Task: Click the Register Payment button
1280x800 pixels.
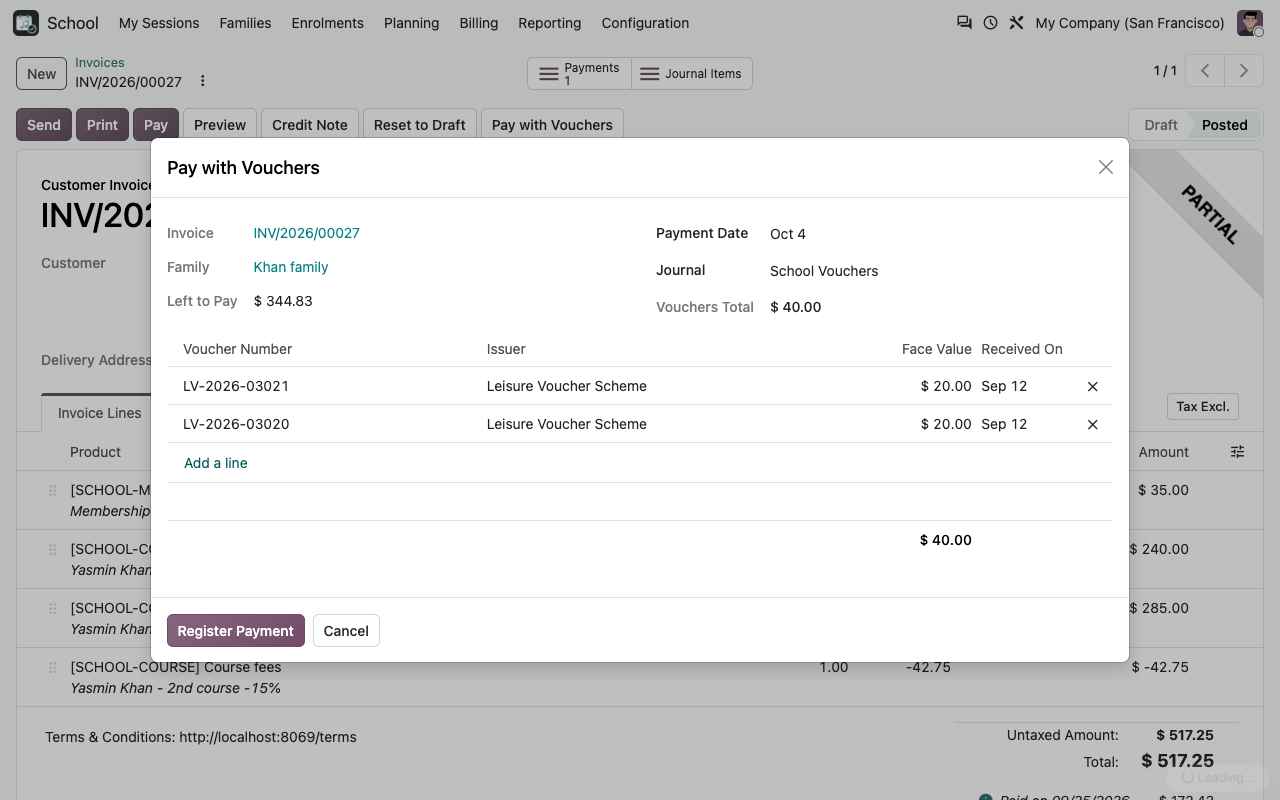Action: tap(236, 631)
